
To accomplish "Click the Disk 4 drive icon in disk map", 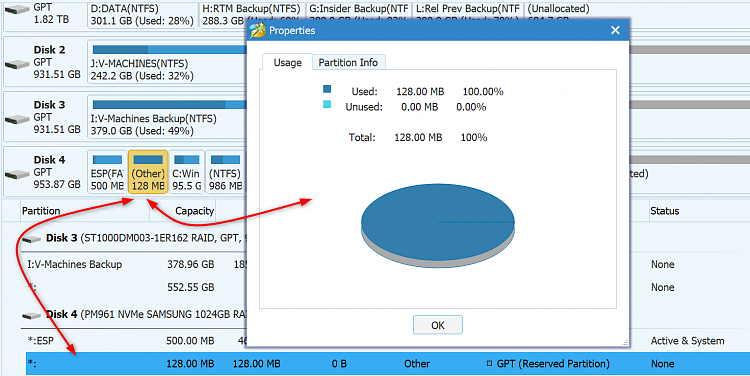I will click(18, 174).
